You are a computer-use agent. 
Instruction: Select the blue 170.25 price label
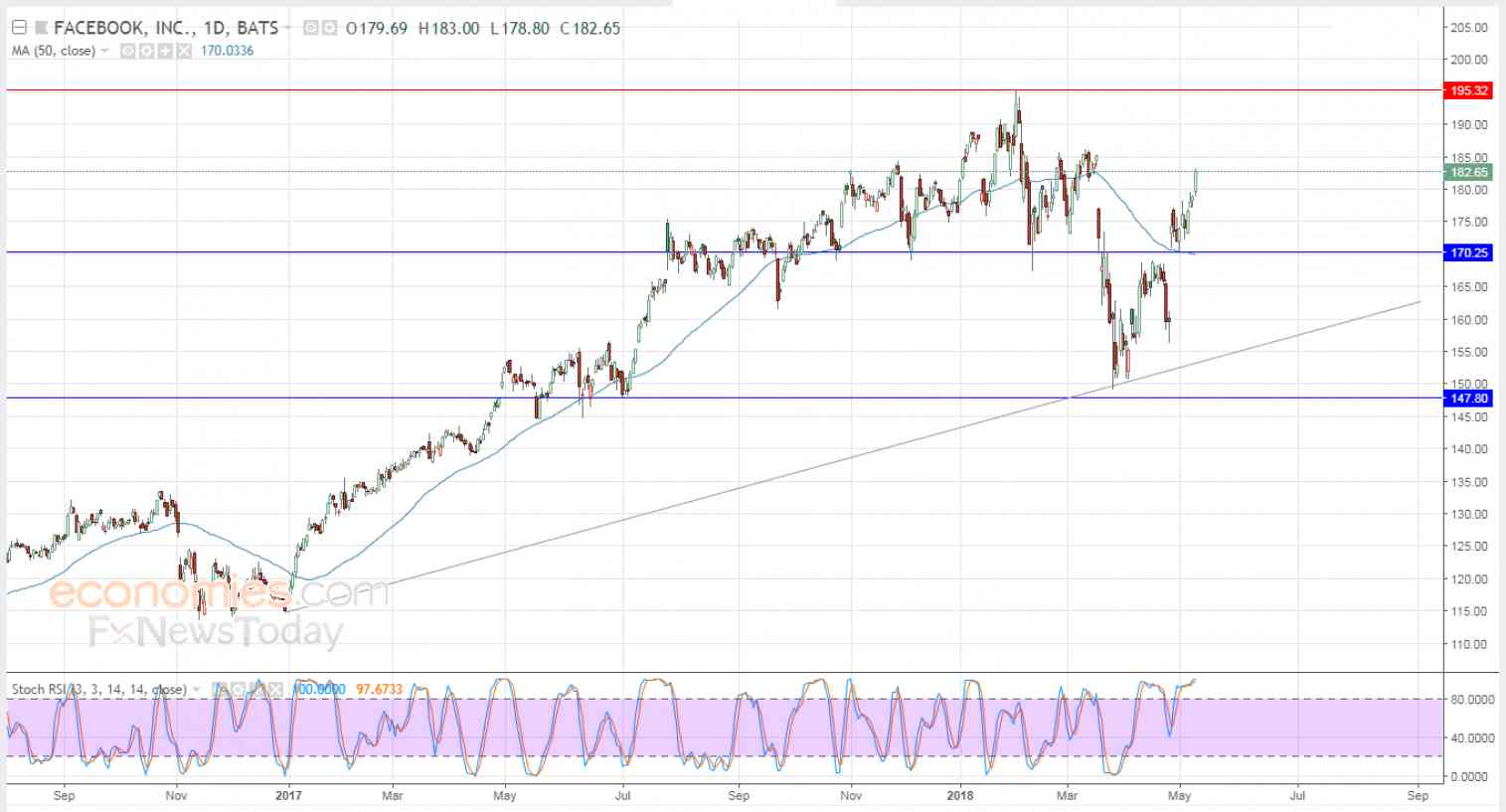1468,252
